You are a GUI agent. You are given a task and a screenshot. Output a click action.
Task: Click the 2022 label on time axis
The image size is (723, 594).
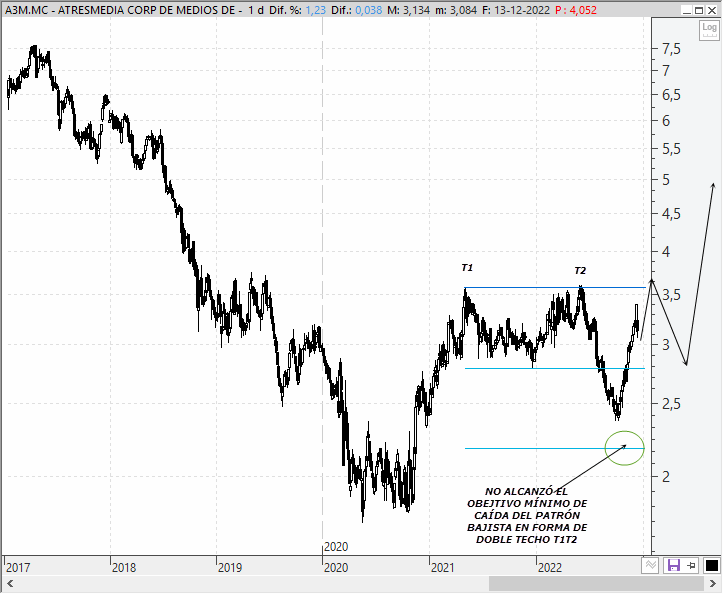[550, 567]
